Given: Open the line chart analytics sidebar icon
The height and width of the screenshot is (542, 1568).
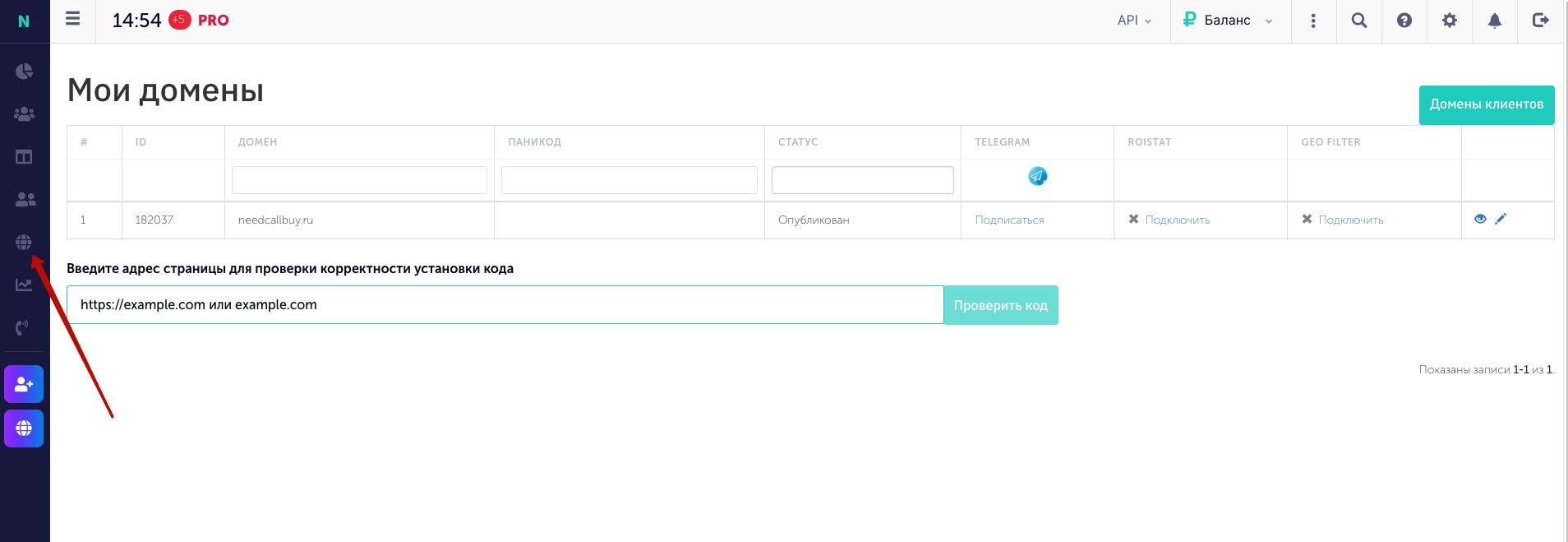Looking at the screenshot, I should pos(24,285).
